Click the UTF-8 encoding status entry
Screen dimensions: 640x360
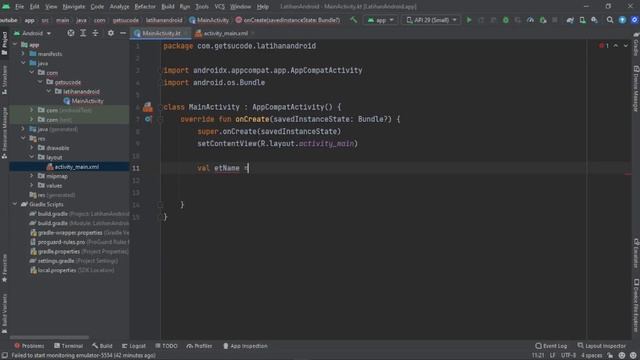pos(568,356)
